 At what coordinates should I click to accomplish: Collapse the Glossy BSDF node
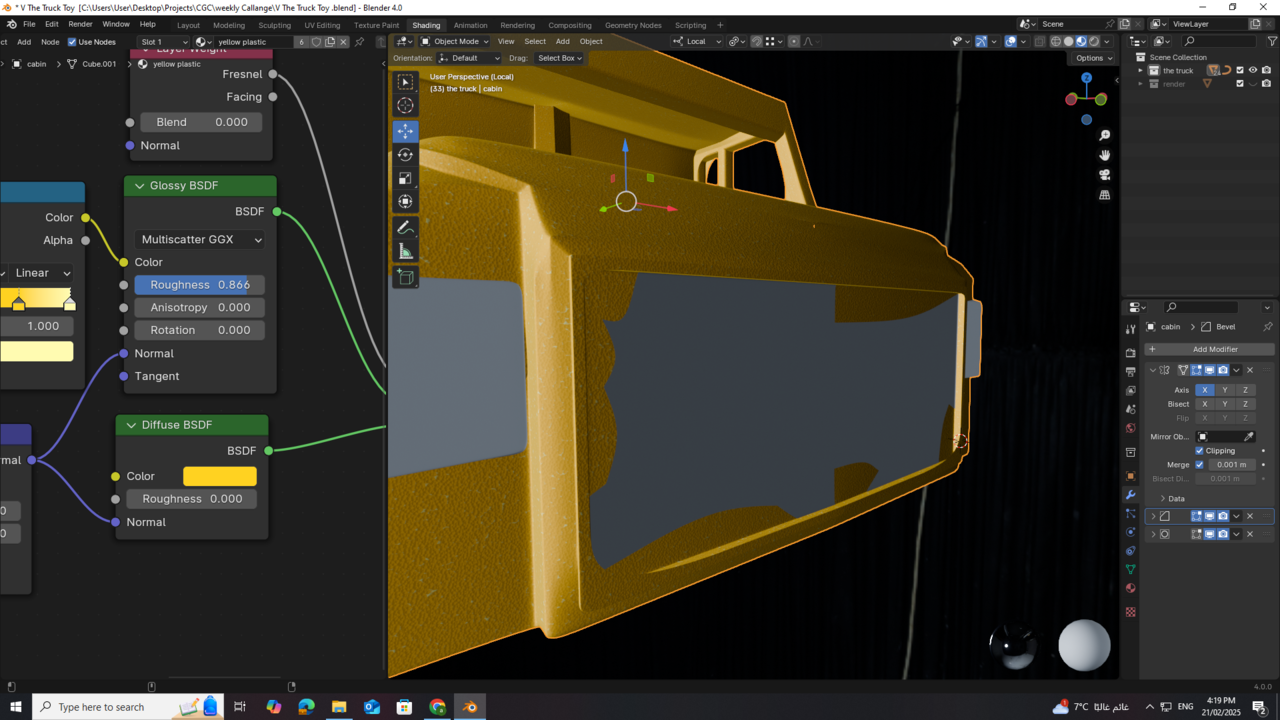point(139,186)
